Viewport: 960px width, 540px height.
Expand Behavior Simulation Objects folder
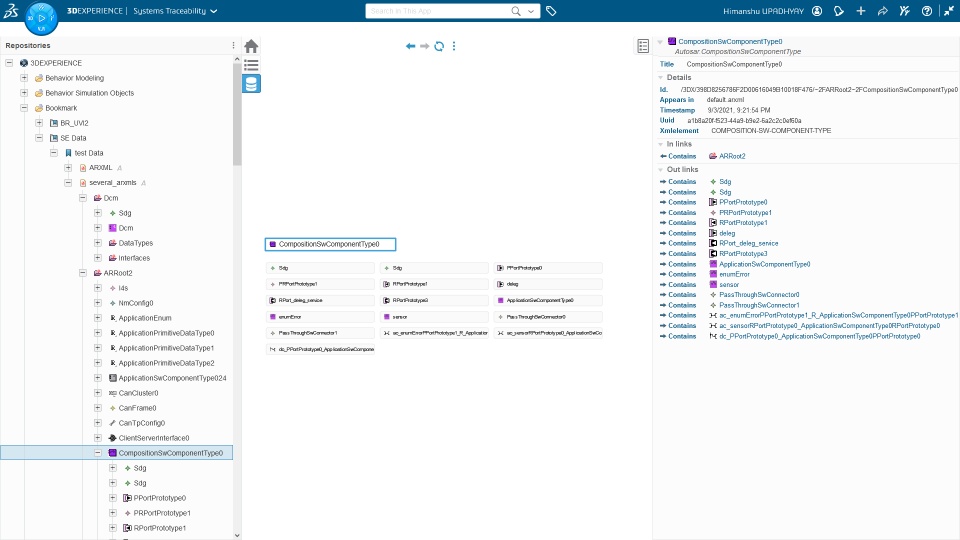[x=24, y=93]
